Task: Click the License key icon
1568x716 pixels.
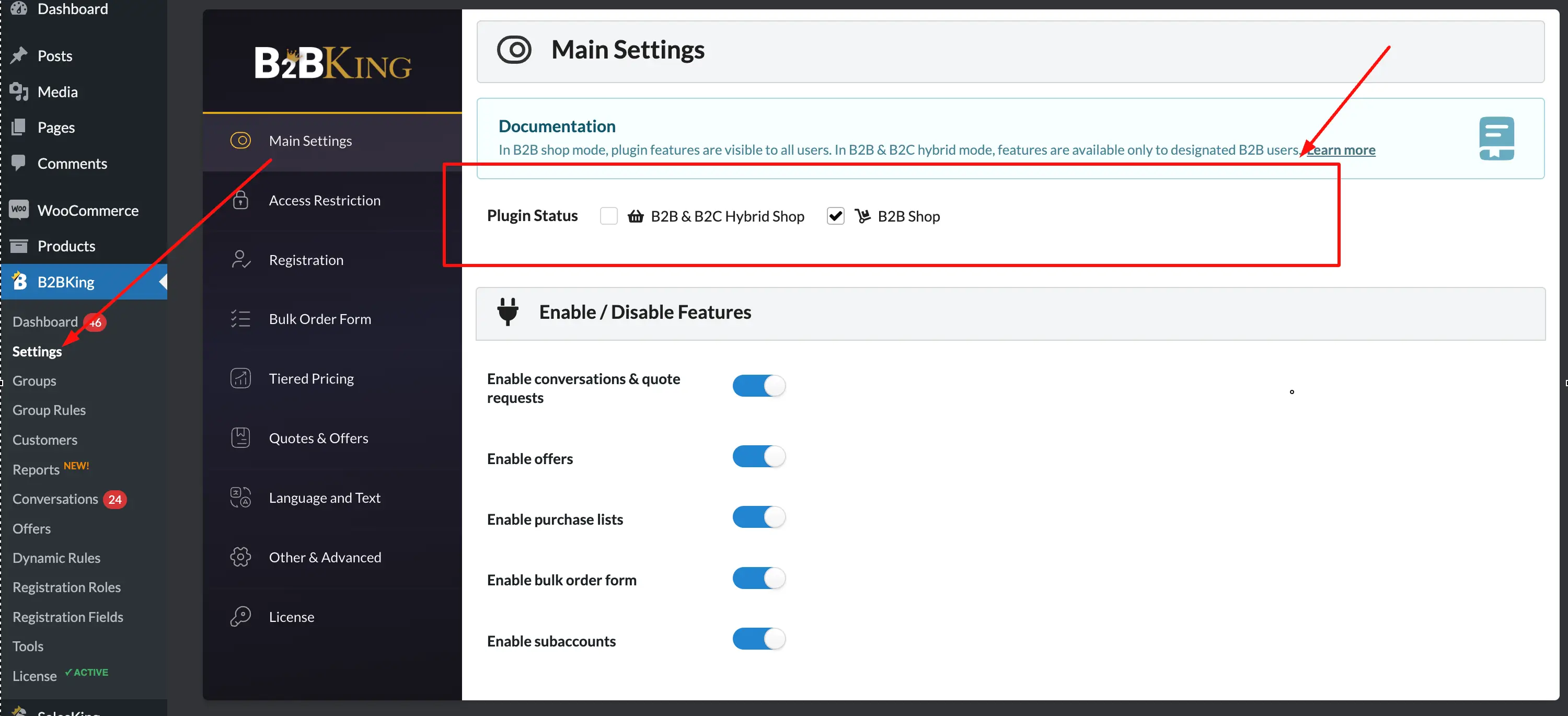Action: tap(240, 617)
